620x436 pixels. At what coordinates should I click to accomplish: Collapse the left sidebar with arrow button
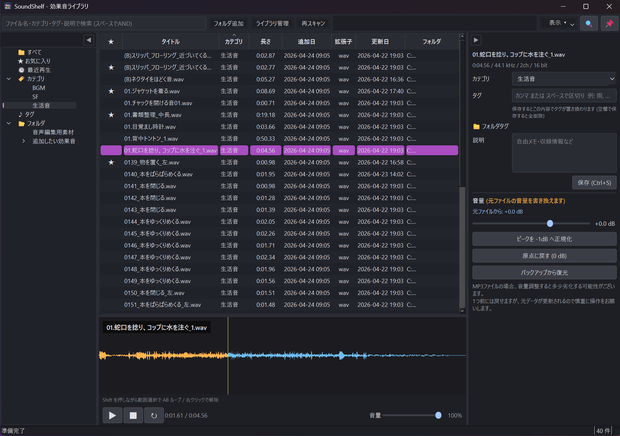(89, 40)
